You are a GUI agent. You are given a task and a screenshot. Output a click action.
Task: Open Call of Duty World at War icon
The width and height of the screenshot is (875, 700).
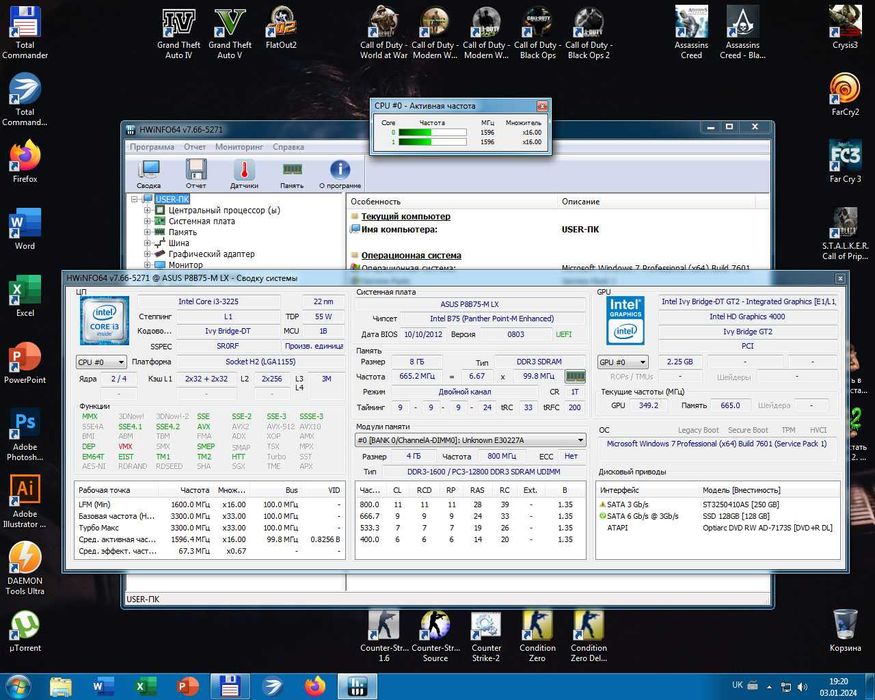[383, 33]
